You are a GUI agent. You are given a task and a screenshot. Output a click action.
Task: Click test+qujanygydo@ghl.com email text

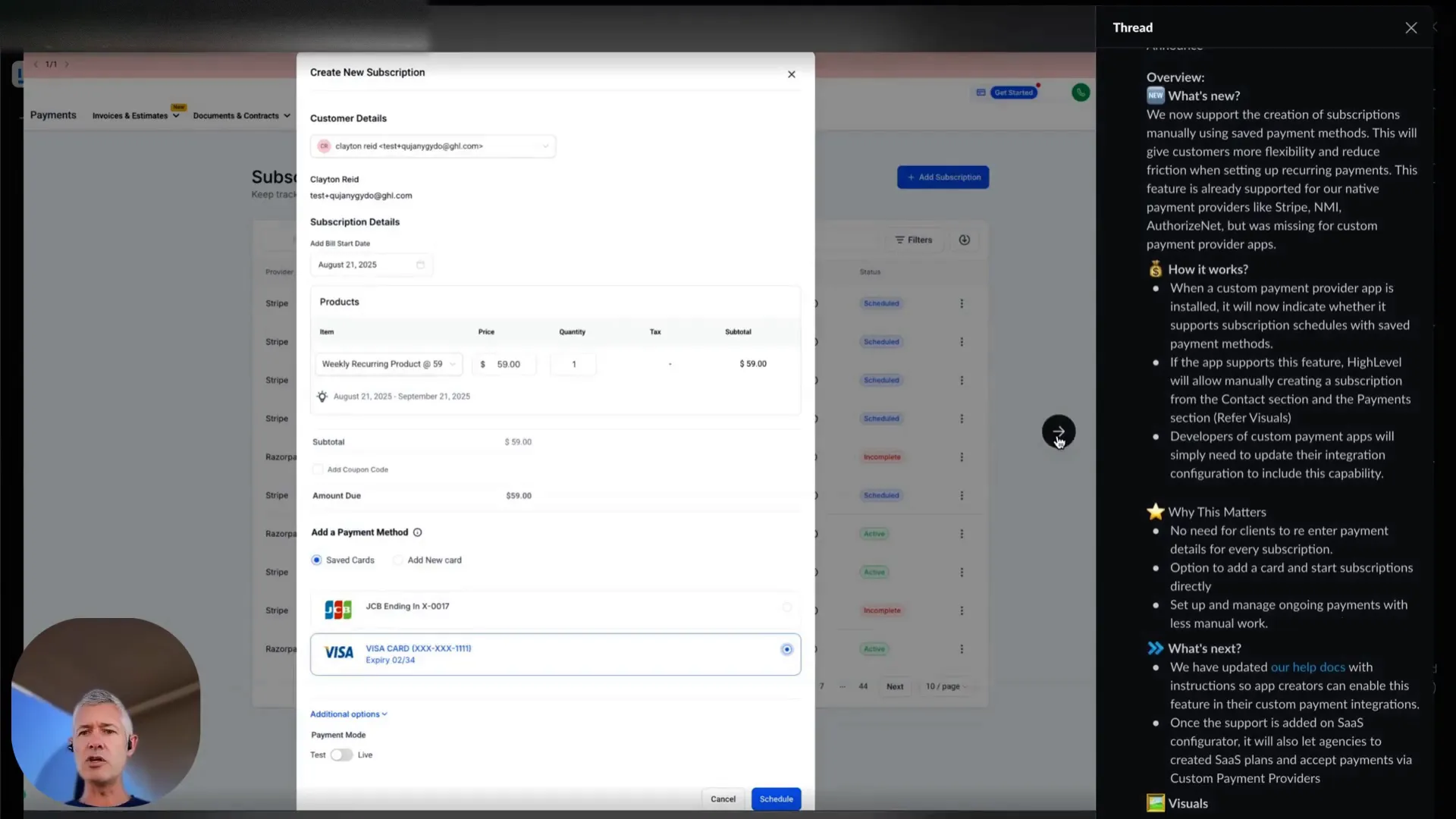pos(361,196)
